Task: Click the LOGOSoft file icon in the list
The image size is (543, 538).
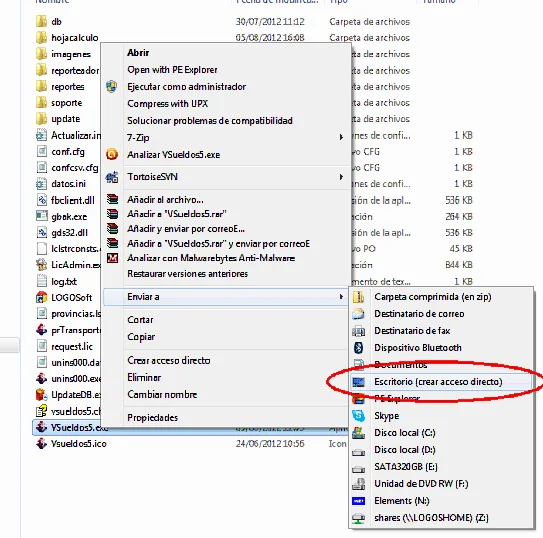Action: click(x=41, y=297)
